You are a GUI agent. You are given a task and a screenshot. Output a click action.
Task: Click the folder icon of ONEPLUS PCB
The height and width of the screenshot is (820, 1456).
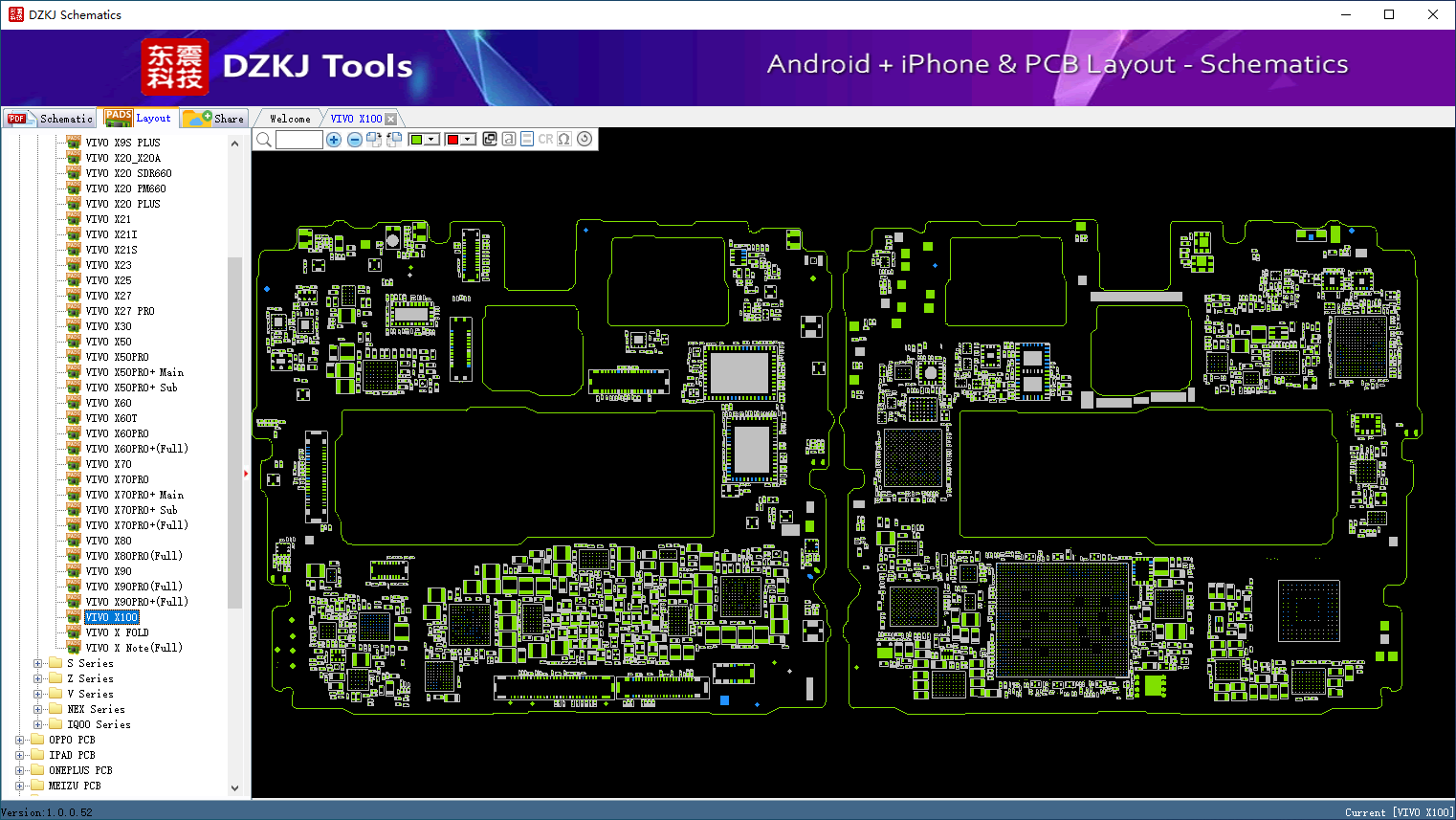[x=37, y=769]
